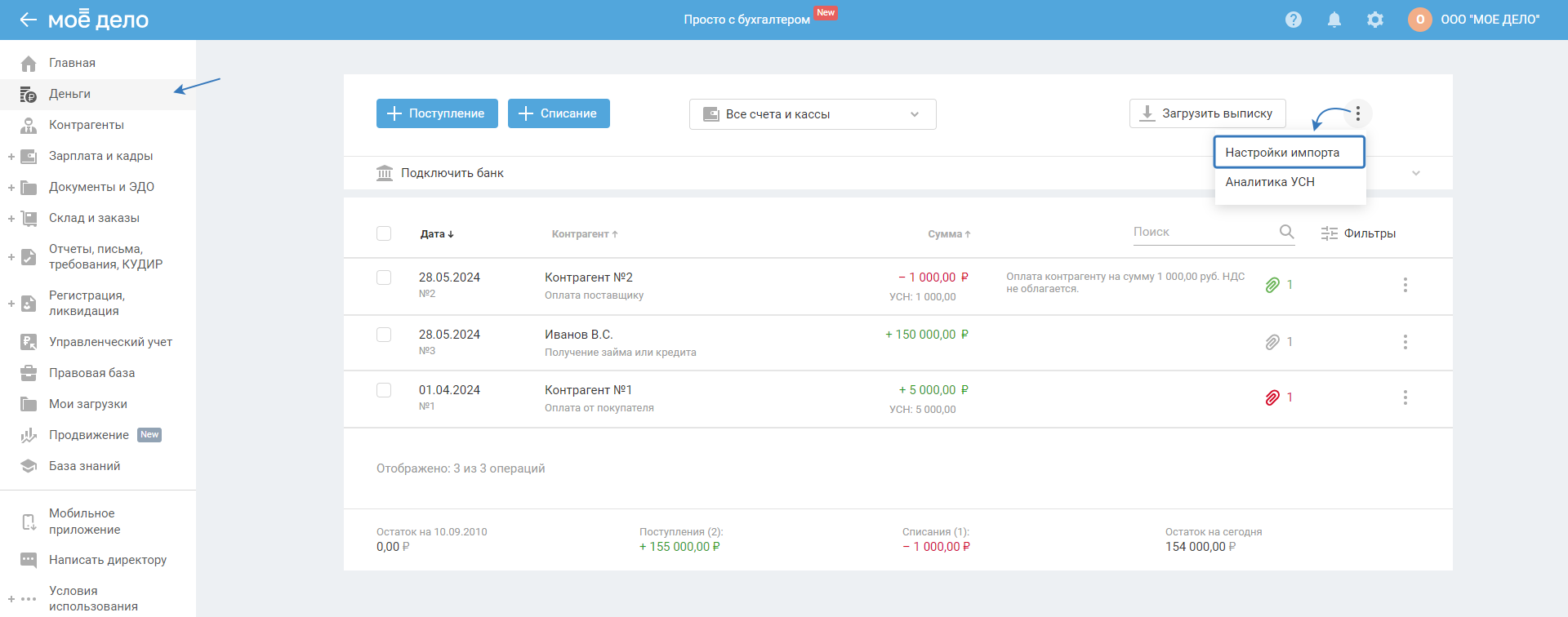Click the back arrow beside logo
The height and width of the screenshot is (617, 1568).
[29, 20]
